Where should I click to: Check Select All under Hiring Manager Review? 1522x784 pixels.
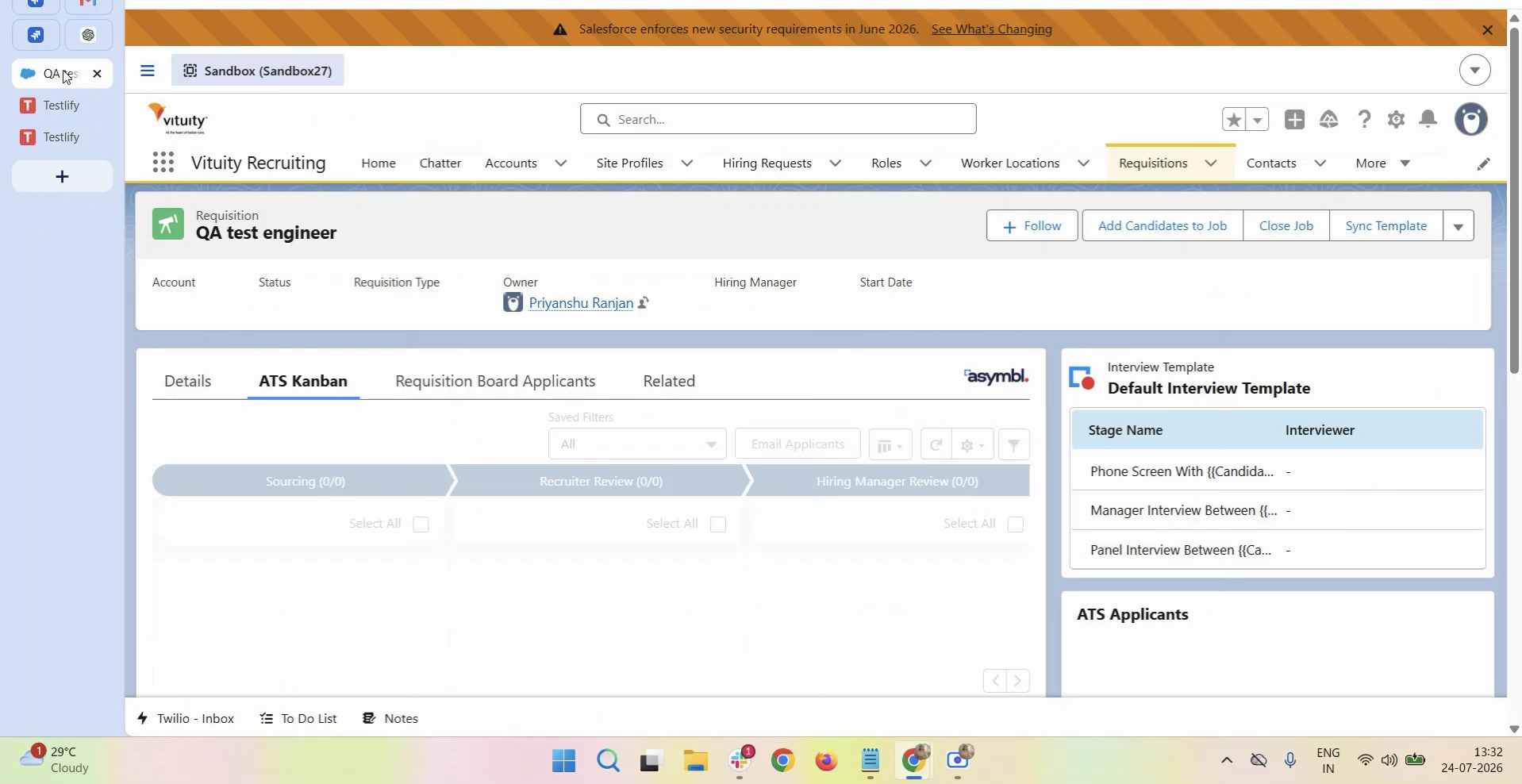(1015, 525)
